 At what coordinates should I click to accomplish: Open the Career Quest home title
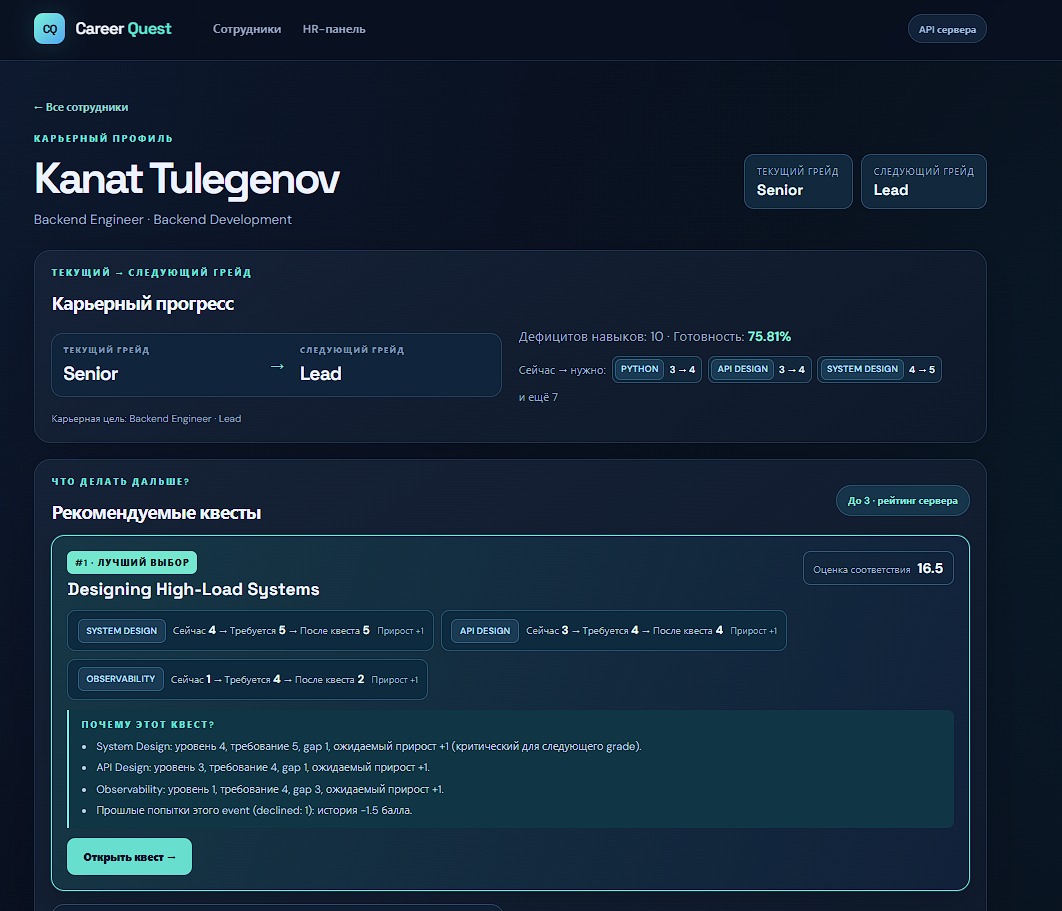click(x=123, y=28)
